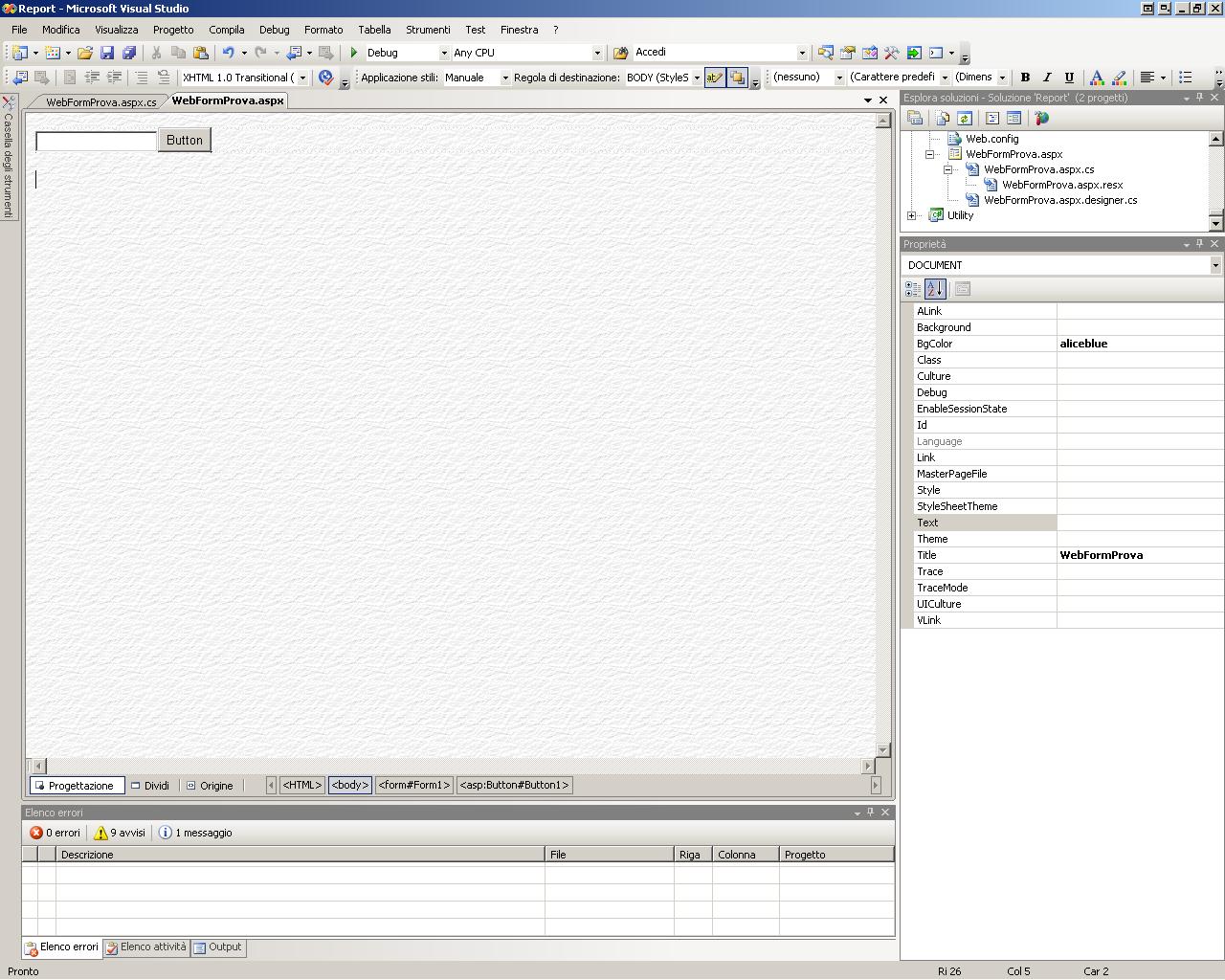Open the DOCUMENT object dropdown in Properties

point(1215,265)
